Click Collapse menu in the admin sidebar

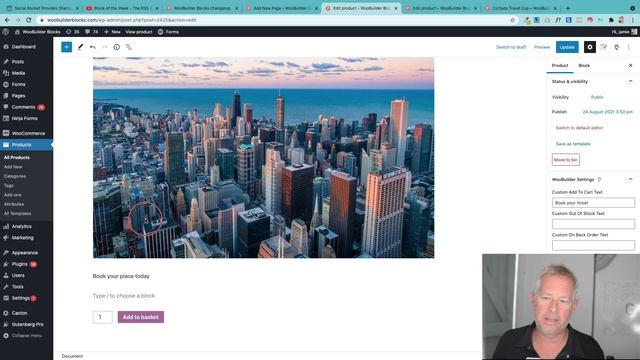27,336
